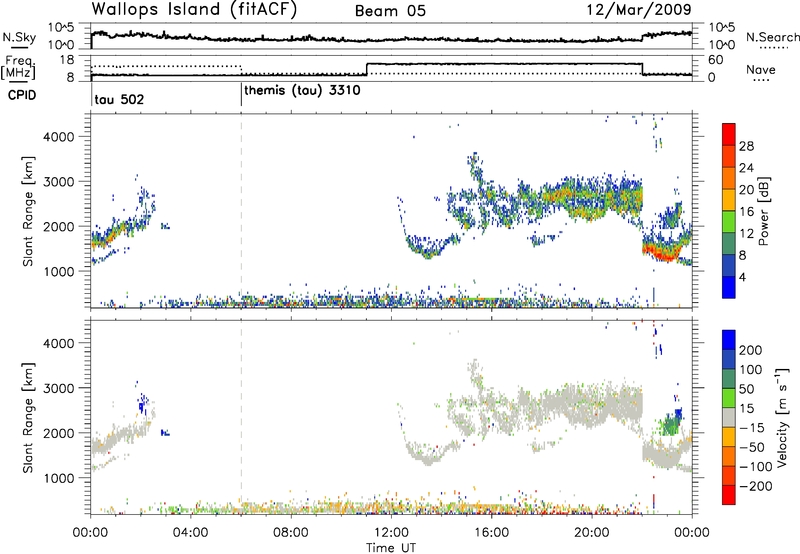This screenshot has width=800, height=554.
Task: Pick the blue bottom segment of the power colorbar
Action: click(729, 287)
